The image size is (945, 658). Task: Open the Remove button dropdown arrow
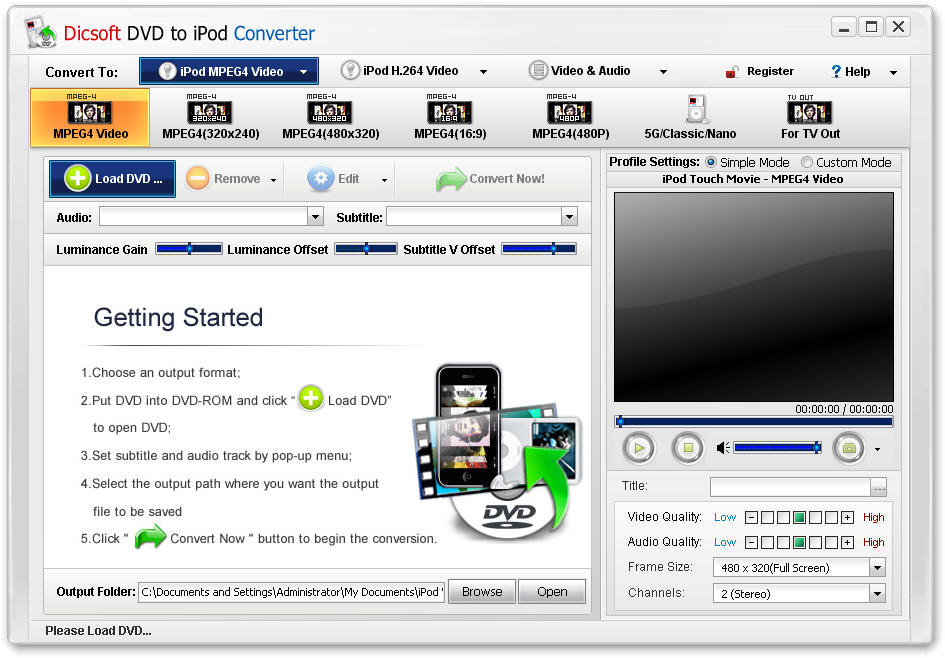pyautogui.click(x=274, y=180)
